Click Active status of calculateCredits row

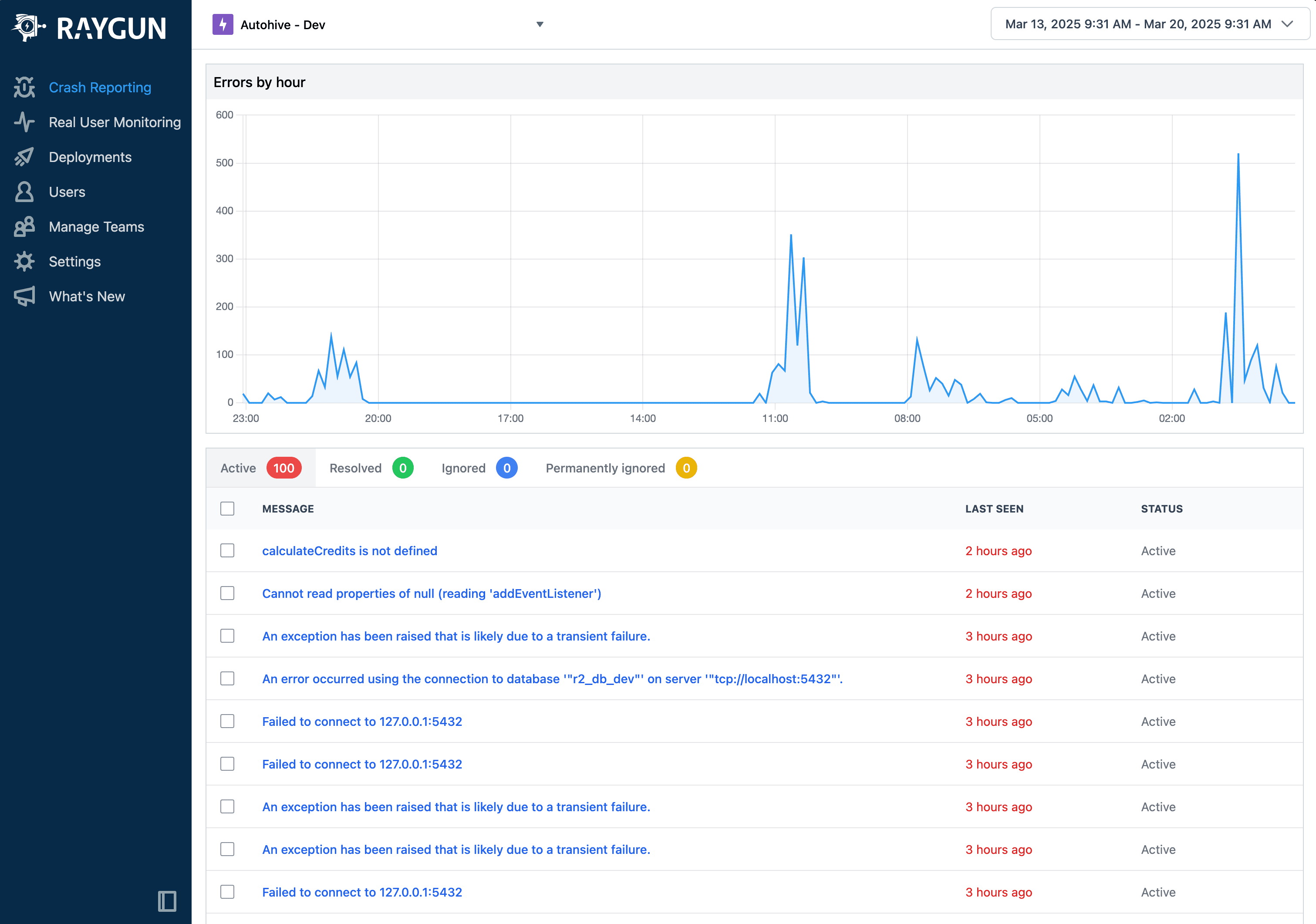[x=1158, y=551]
